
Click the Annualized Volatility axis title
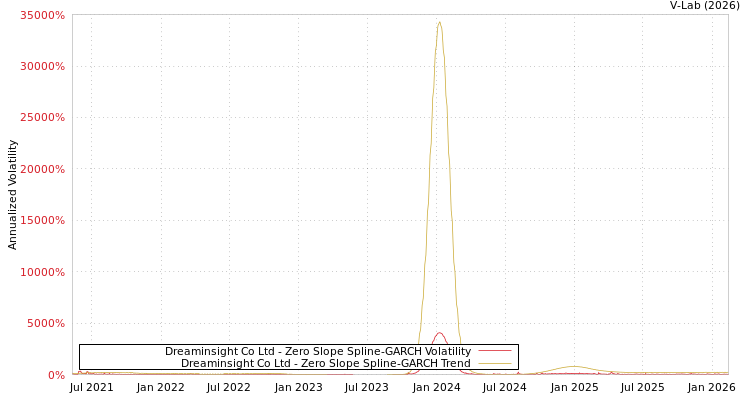12,195
